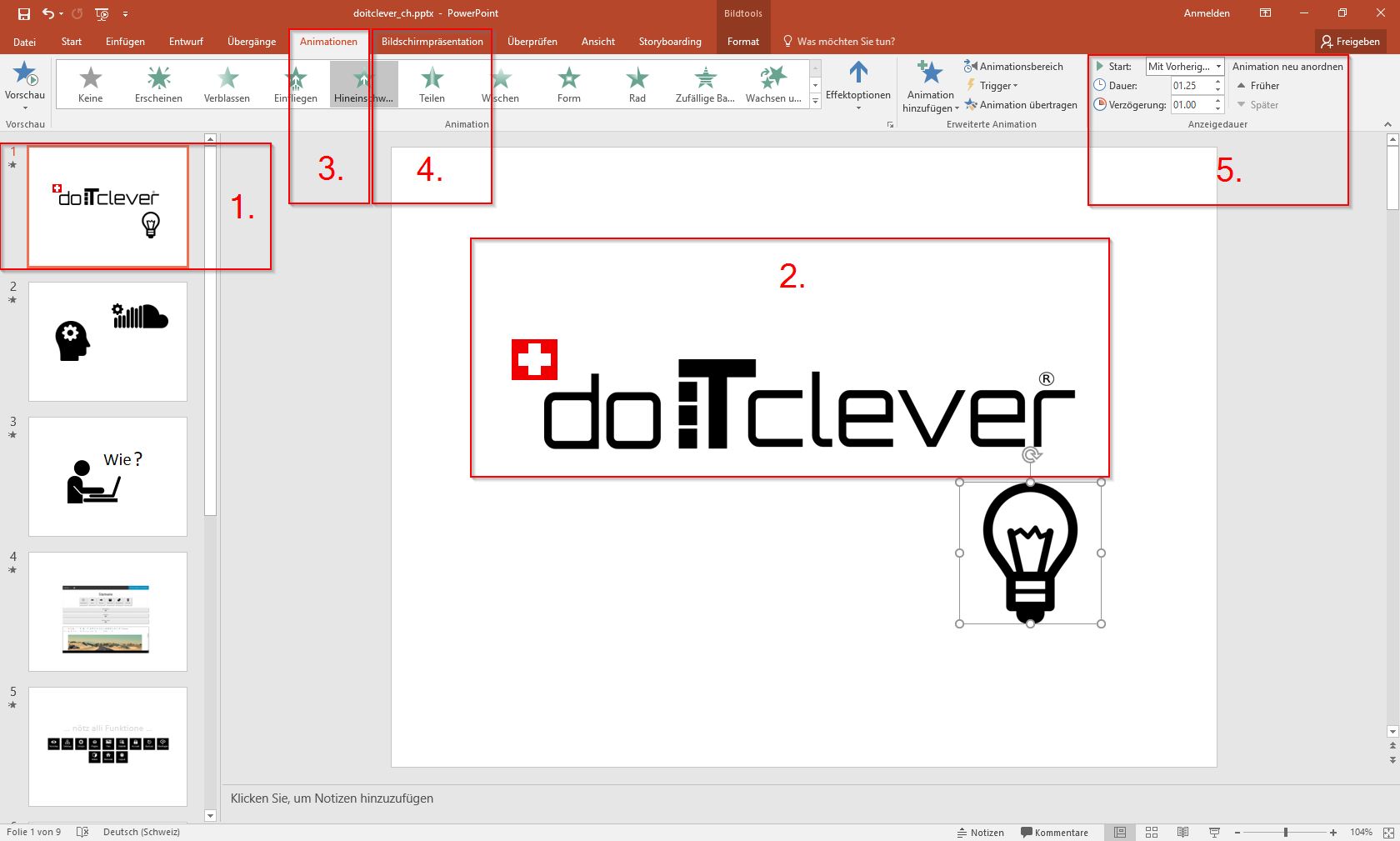Click the greyed-out Redo icon
This screenshot has height=841, width=1400.
(x=77, y=13)
